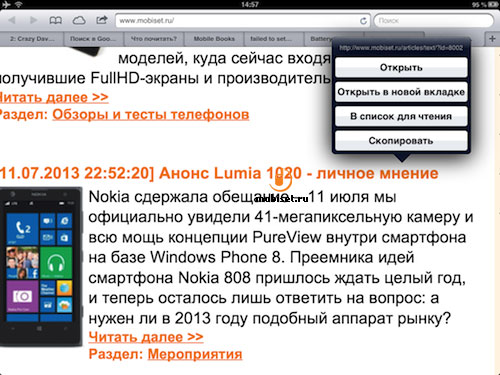This screenshot has width=500, height=375.
Task: Tap the share arrow icon
Action: (102, 20)
